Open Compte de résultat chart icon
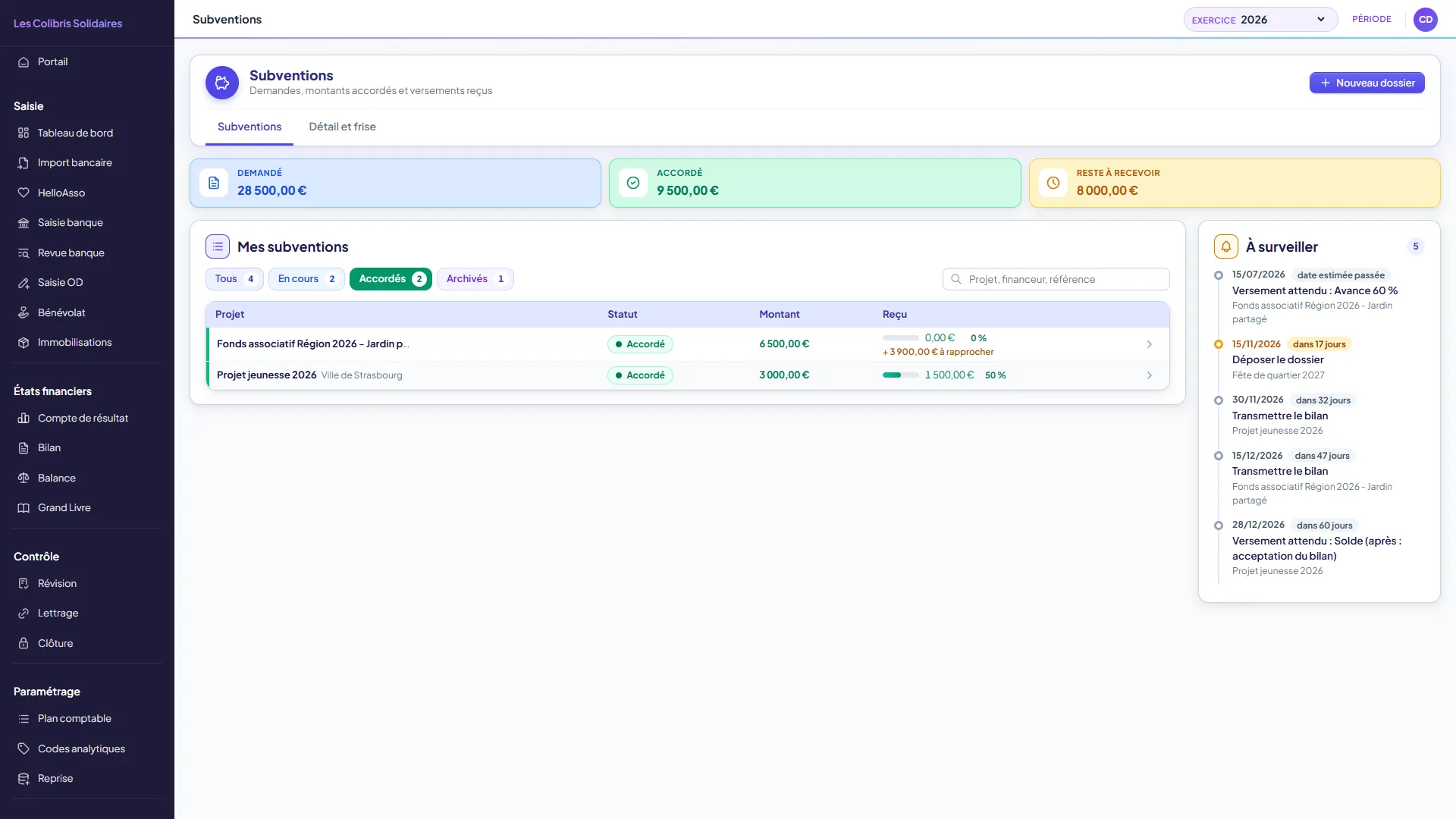This screenshot has height=819, width=1456. click(24, 419)
